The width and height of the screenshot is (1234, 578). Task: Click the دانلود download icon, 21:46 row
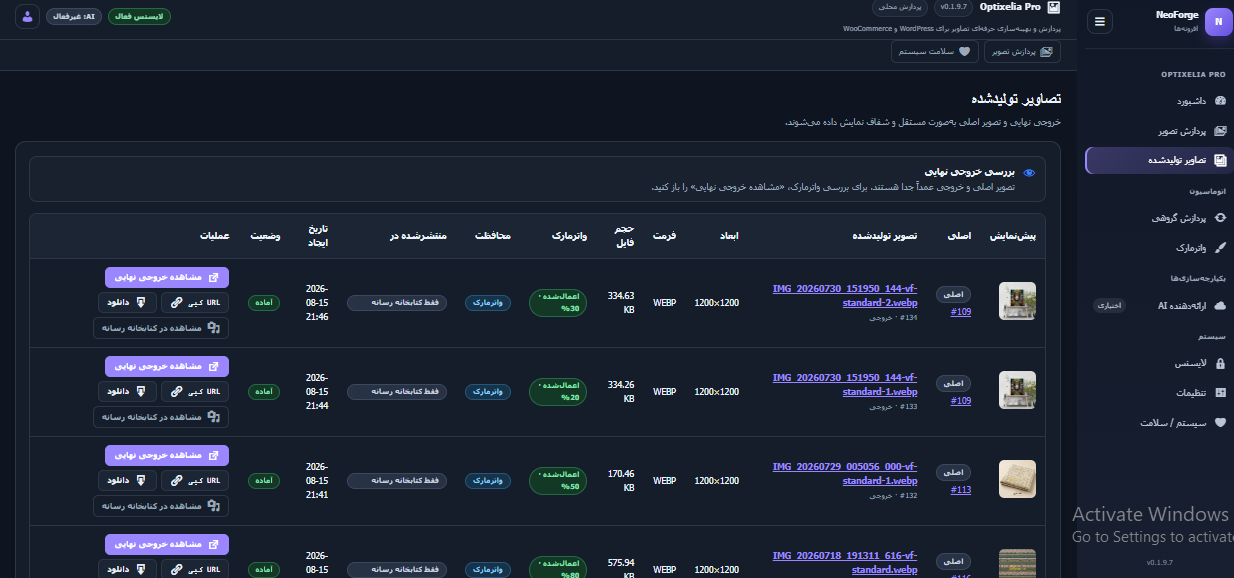(x=141, y=301)
